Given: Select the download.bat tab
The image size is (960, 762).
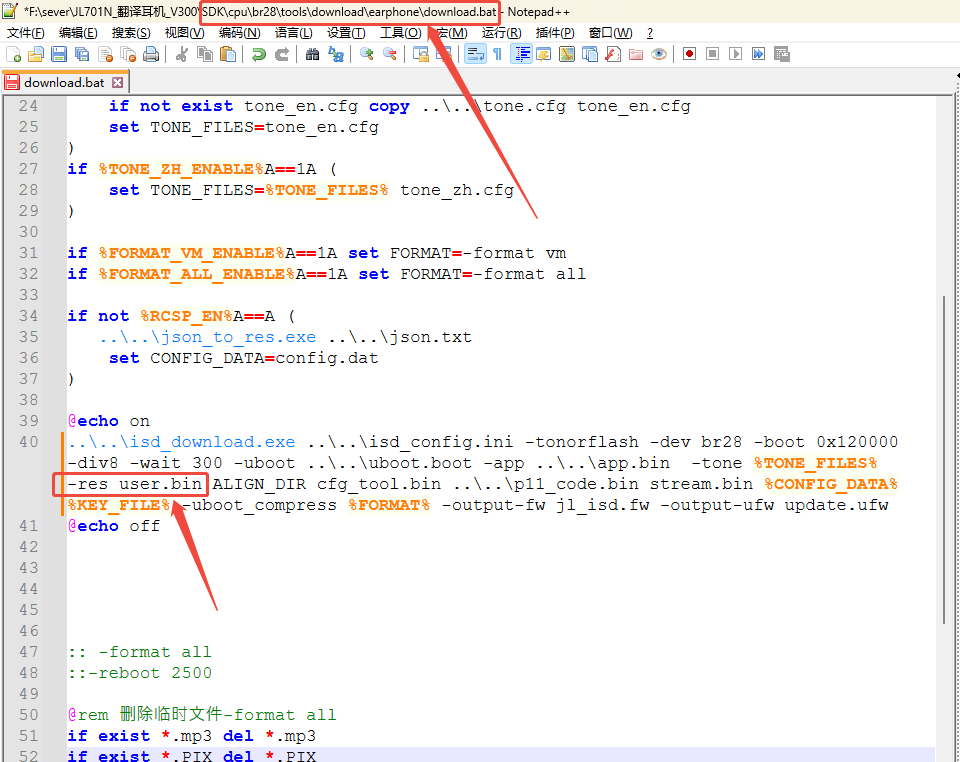Looking at the screenshot, I should [64, 83].
